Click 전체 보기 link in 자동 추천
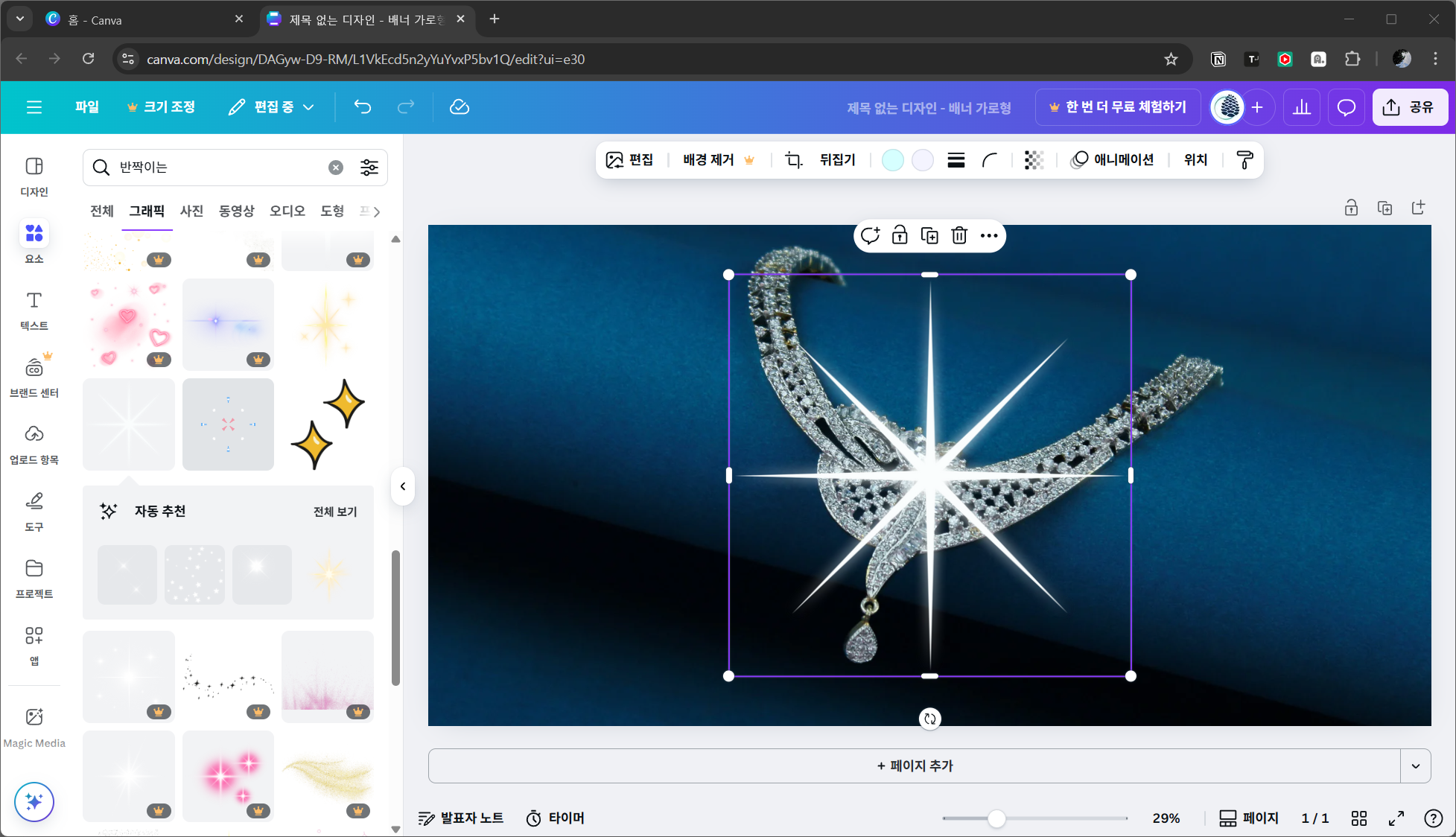Image resolution: width=1456 pixels, height=837 pixels. tap(335, 512)
